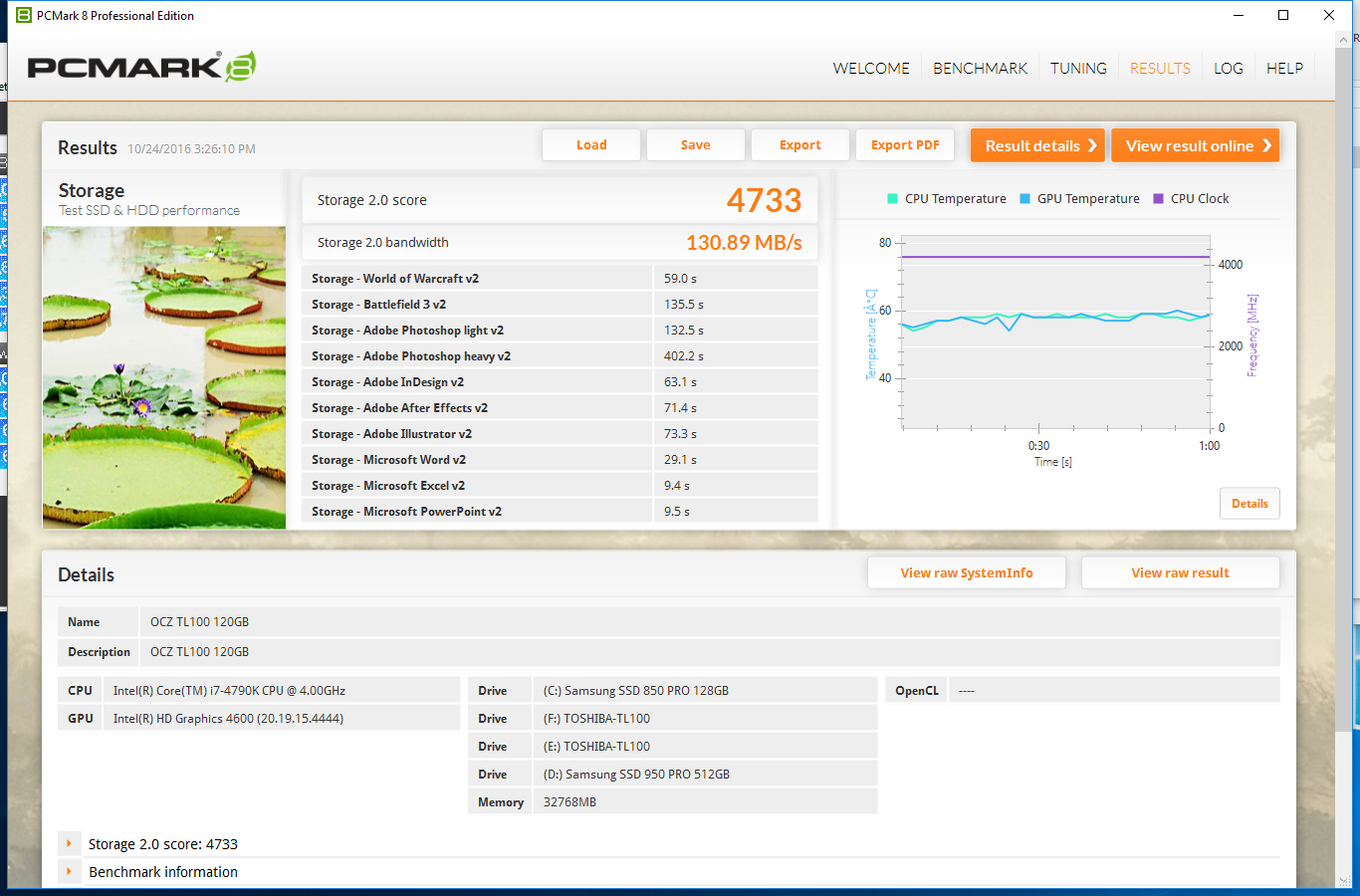Open the LOG tab
Image resolution: width=1360 pixels, height=896 pixels.
[1228, 68]
